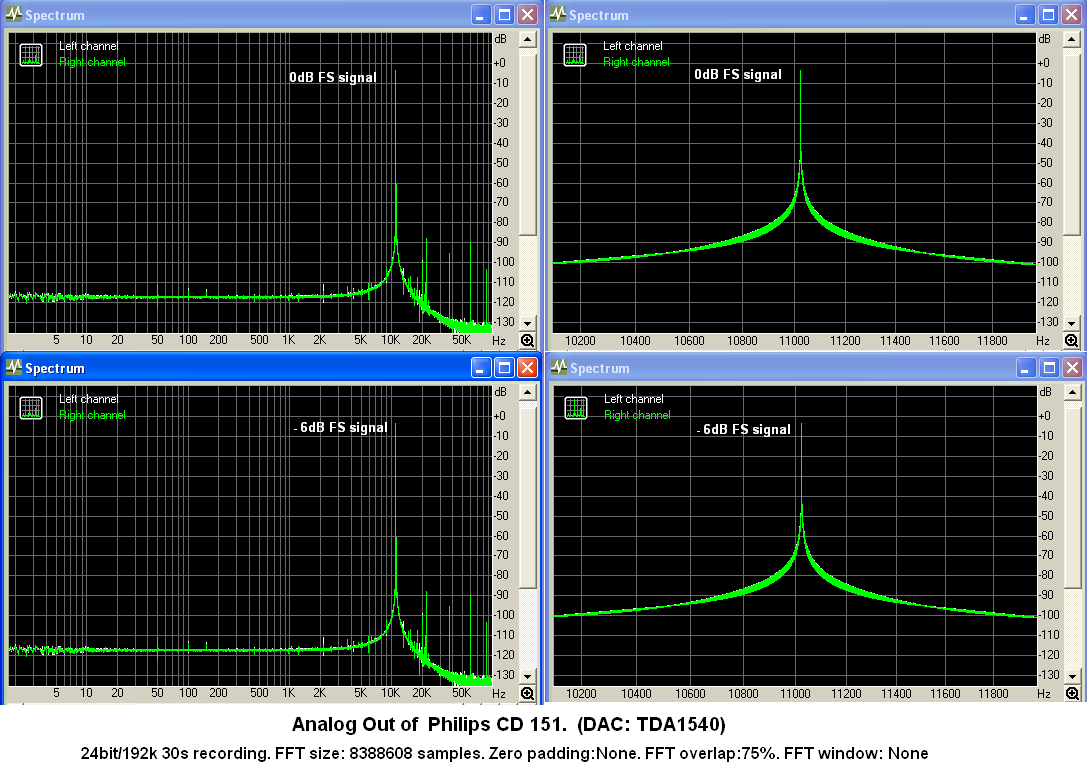Open display settings icon in bottom-right -6dB zoomed Spectrum window
1087x778 pixels.
point(575,408)
